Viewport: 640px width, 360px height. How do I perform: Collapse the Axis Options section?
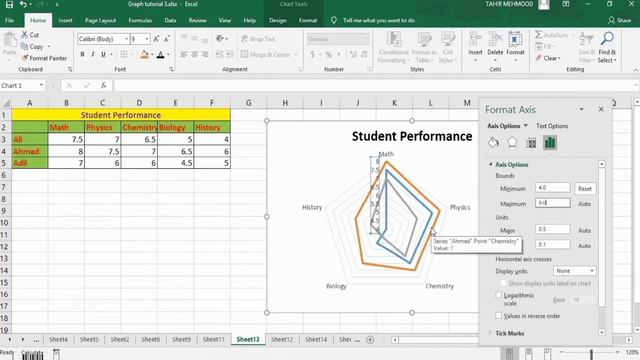point(491,164)
